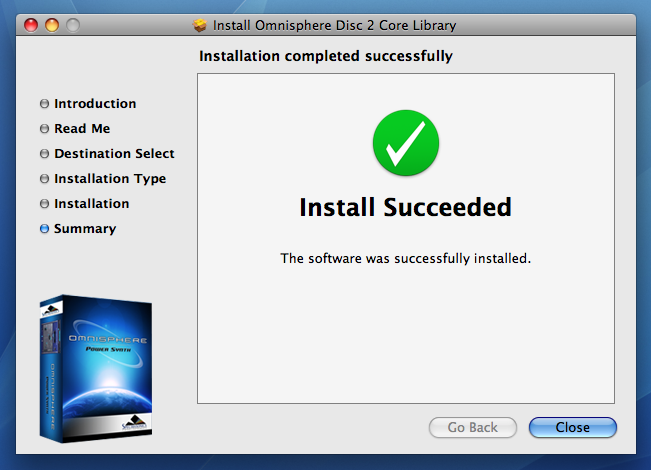Click the blue bullet beside Summary
This screenshot has height=470, width=651.
coord(44,229)
